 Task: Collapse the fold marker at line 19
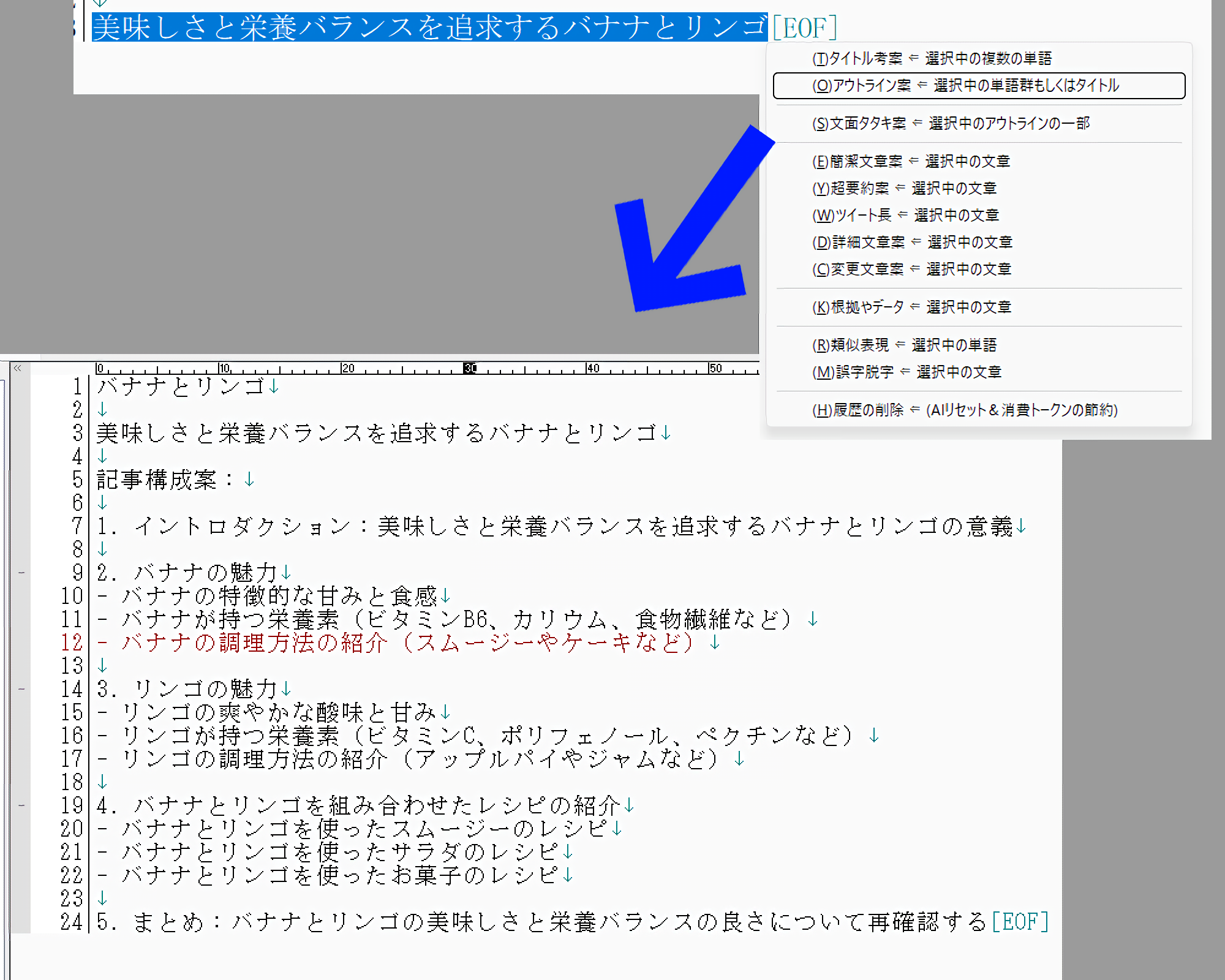(21, 805)
